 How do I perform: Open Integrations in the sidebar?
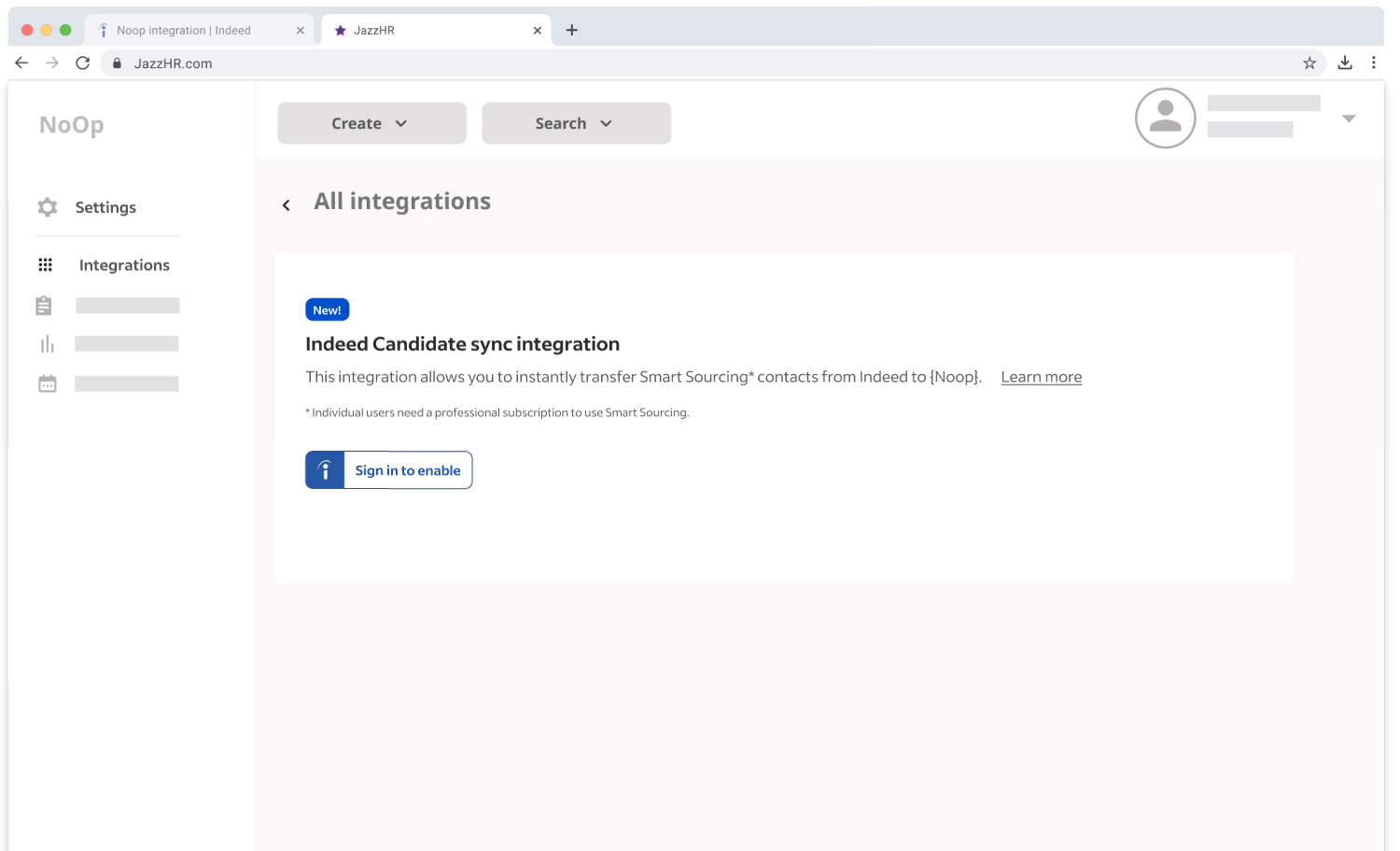pyautogui.click(x=124, y=265)
